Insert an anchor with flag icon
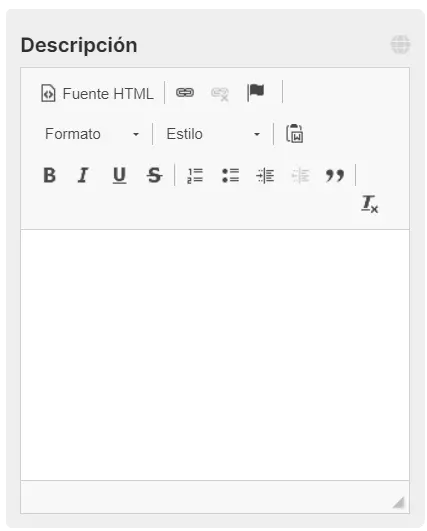This screenshot has width=427, height=531. coord(256,92)
